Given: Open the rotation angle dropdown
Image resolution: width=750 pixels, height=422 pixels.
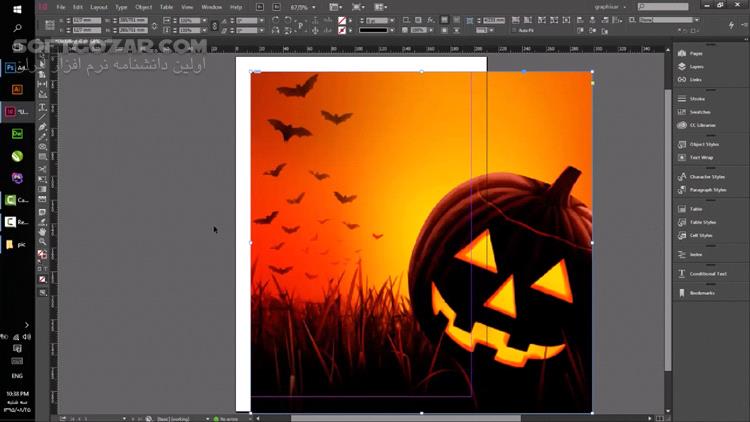Looking at the screenshot, I should (261, 21).
